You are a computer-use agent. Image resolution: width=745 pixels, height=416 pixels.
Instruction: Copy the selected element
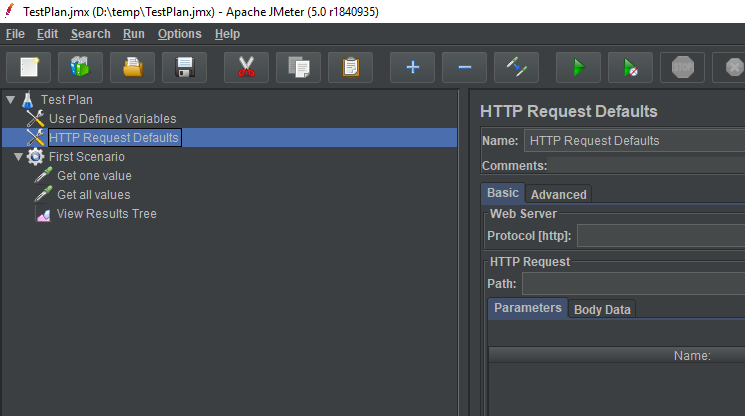click(x=298, y=67)
